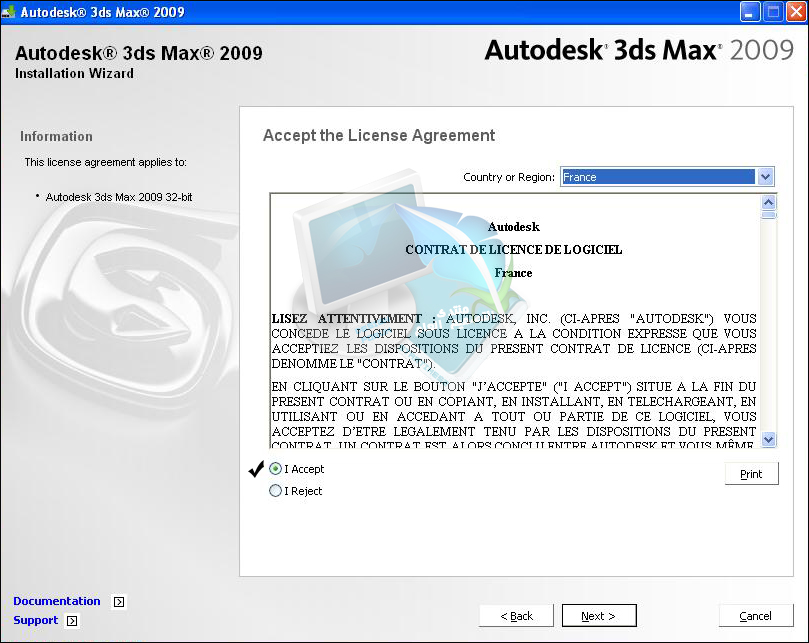Screen dimensions: 809x643
Task: Click the 'Installation Wizard' subtitle
Action: [74, 73]
